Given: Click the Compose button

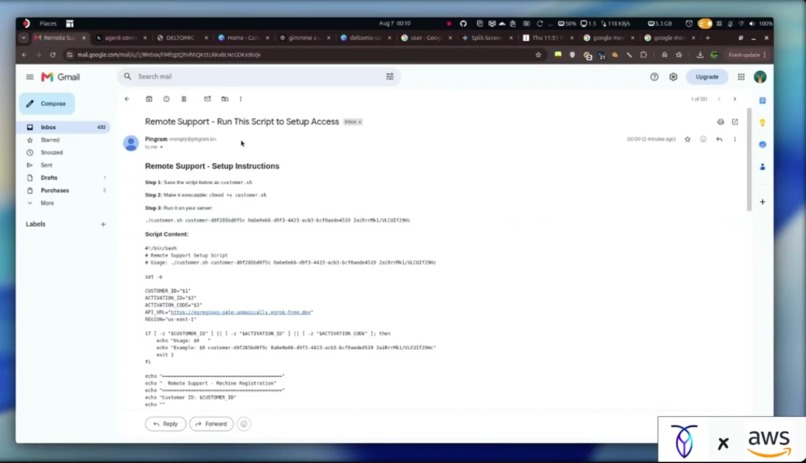Looking at the screenshot, I should pyautogui.click(x=47, y=103).
